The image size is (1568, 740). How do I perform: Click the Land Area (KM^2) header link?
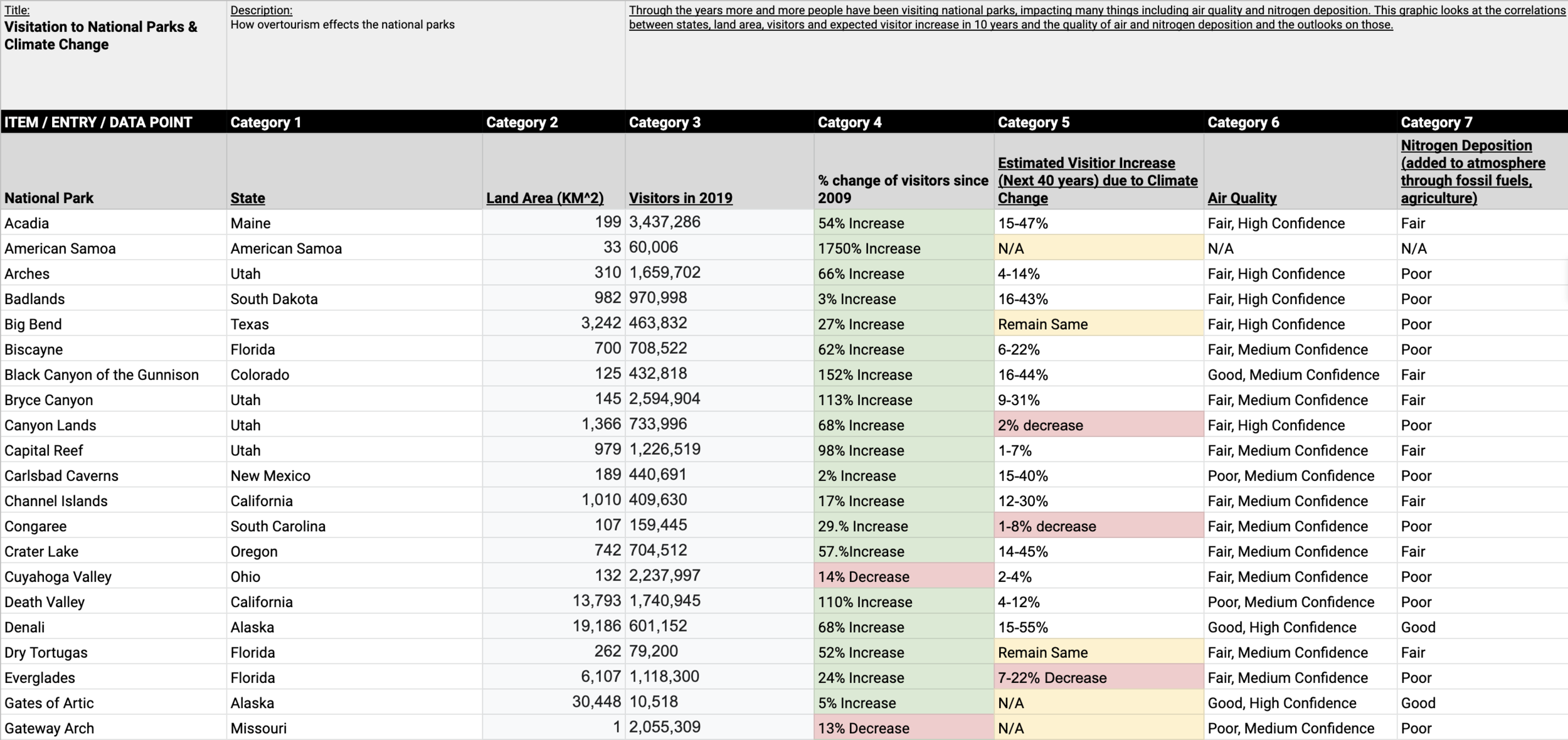click(544, 198)
